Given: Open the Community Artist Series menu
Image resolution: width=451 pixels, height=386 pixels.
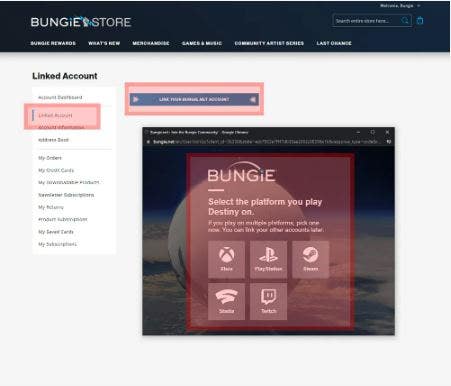Looking at the screenshot, I should coord(269,43).
